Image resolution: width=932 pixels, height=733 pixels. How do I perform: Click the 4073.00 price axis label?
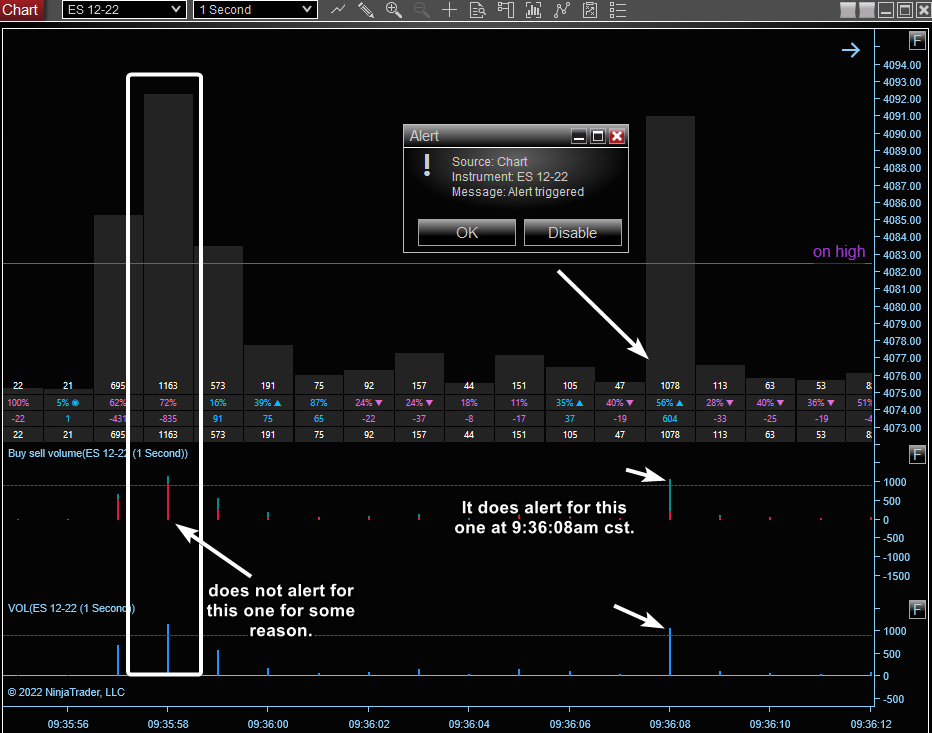tap(902, 428)
